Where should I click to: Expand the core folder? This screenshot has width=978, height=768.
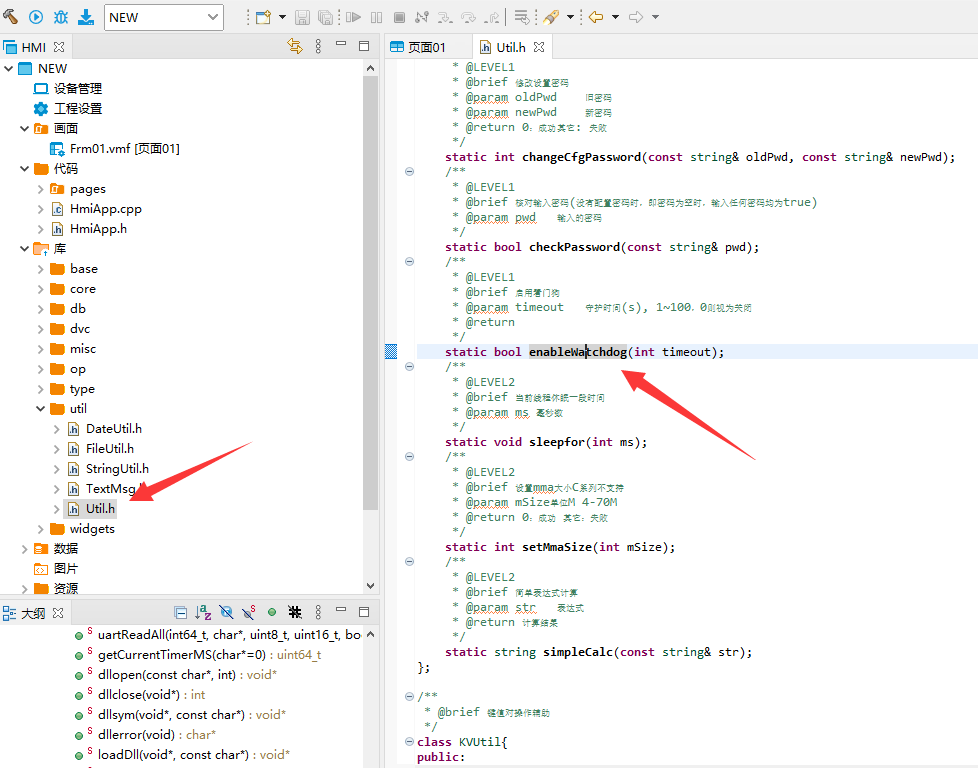click(41, 289)
